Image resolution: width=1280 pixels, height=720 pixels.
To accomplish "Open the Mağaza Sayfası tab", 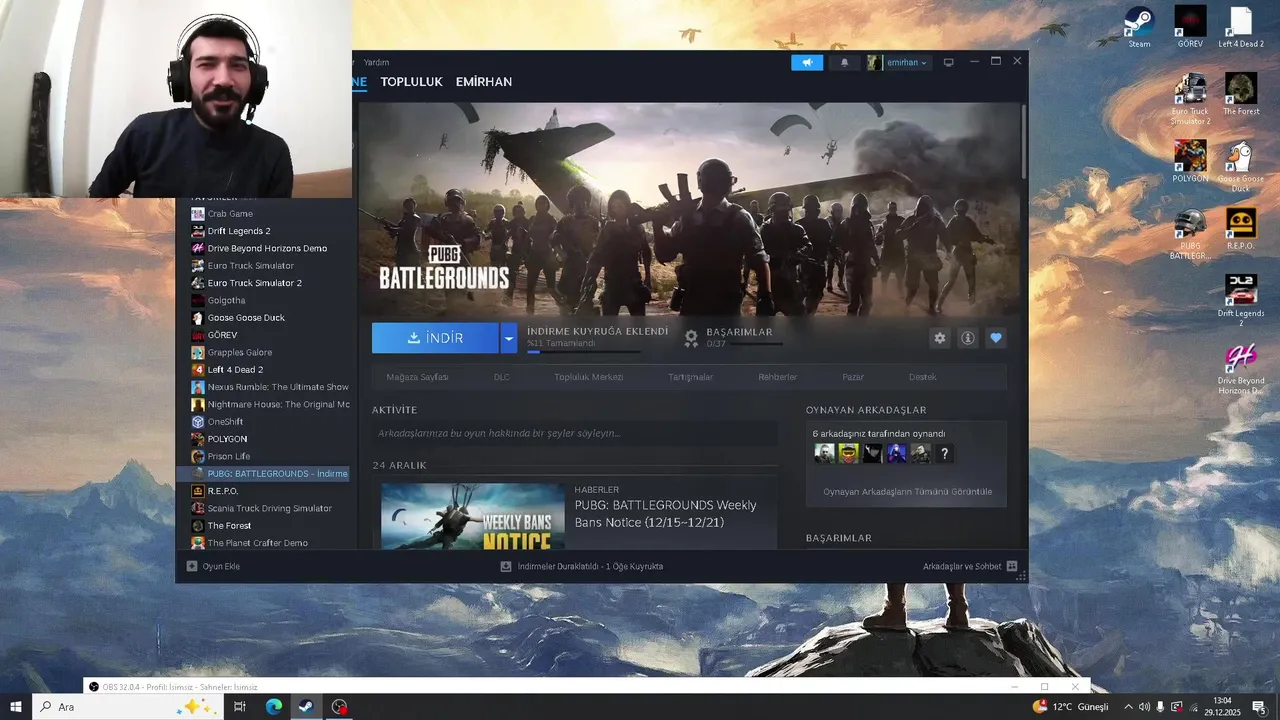I will pos(417,377).
